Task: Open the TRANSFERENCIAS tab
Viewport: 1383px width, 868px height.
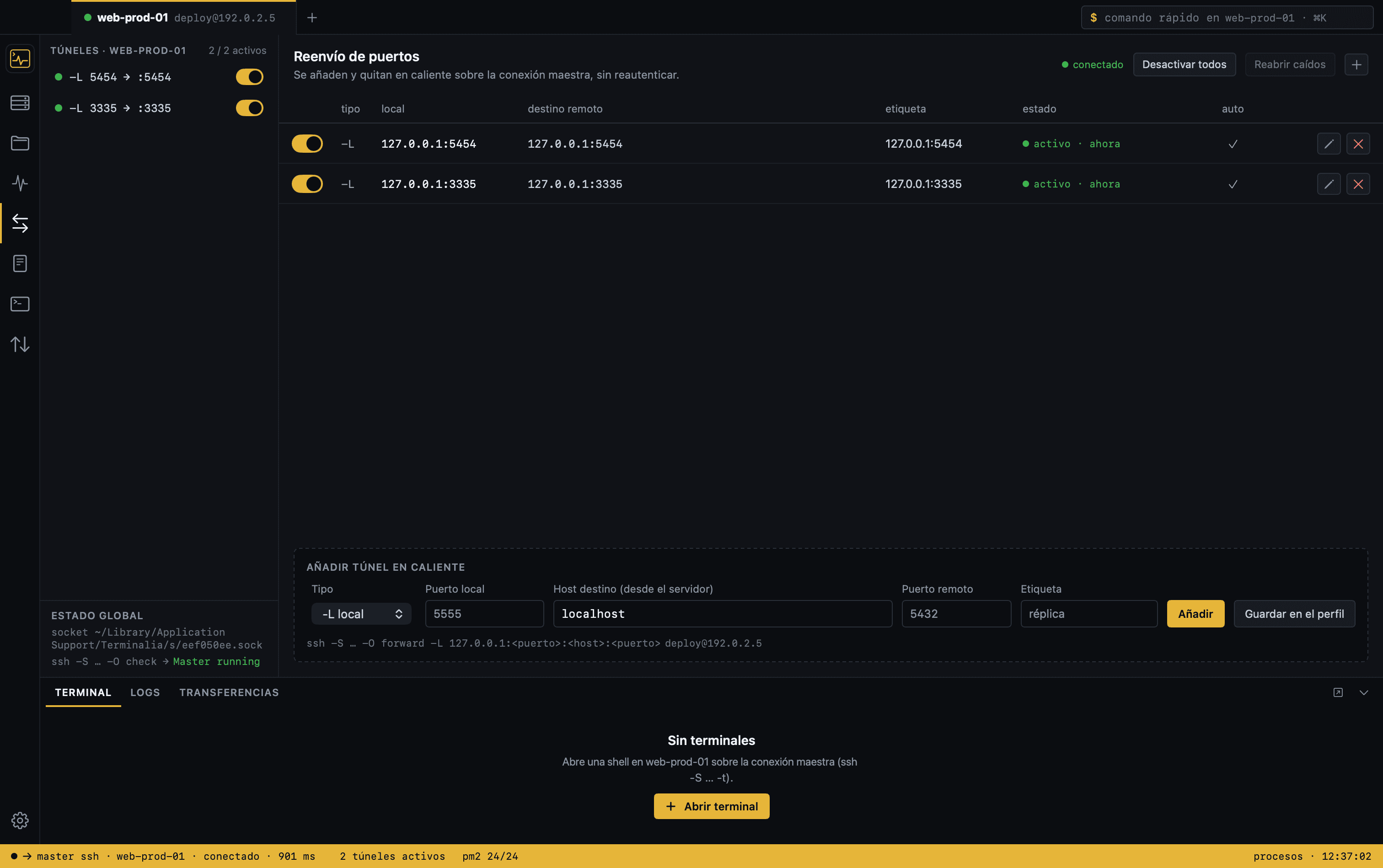Action: [x=229, y=692]
